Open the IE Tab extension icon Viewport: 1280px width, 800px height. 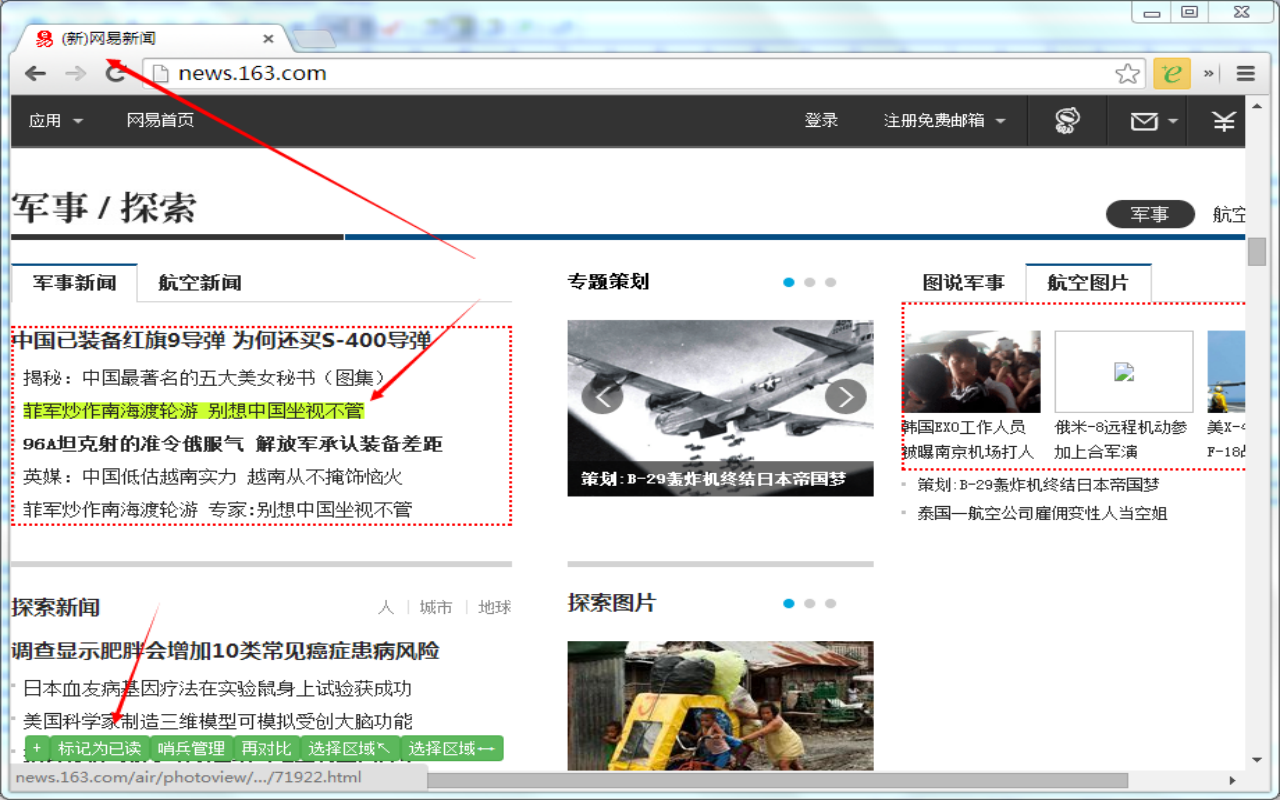click(x=1170, y=72)
